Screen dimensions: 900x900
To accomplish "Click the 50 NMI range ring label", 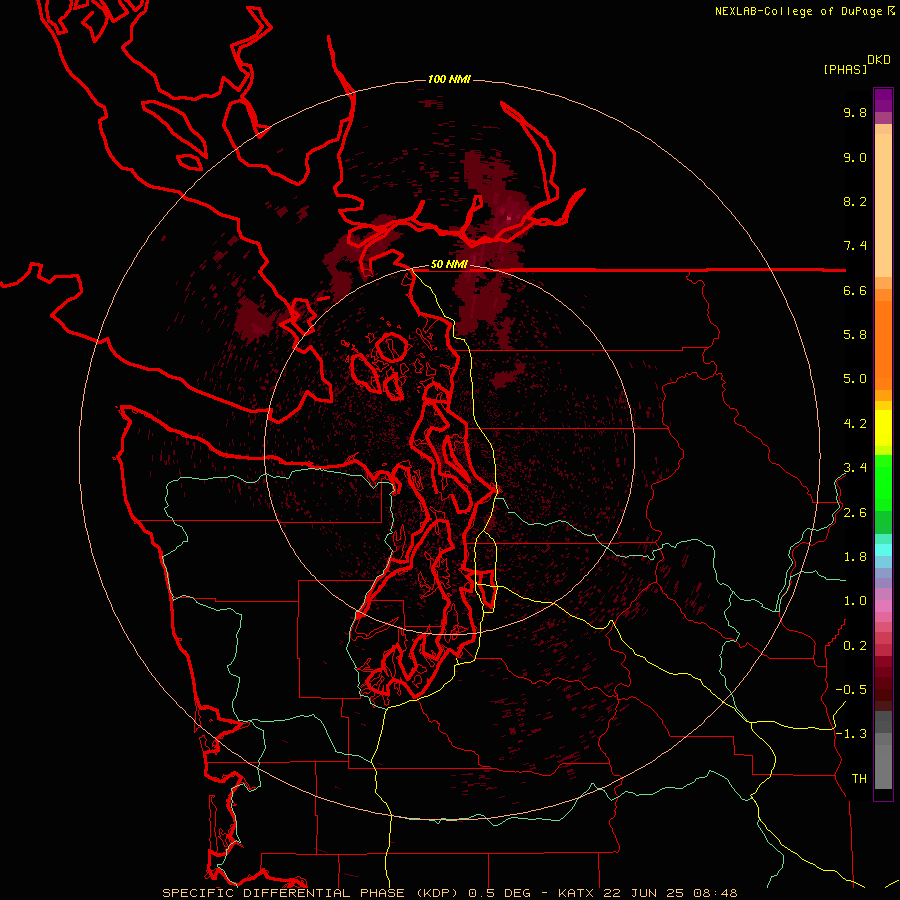I will (449, 265).
